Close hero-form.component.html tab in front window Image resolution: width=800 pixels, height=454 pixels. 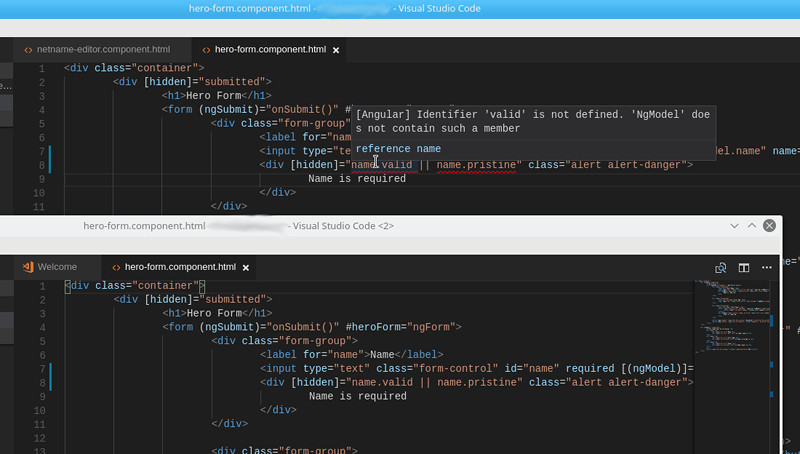click(246, 267)
